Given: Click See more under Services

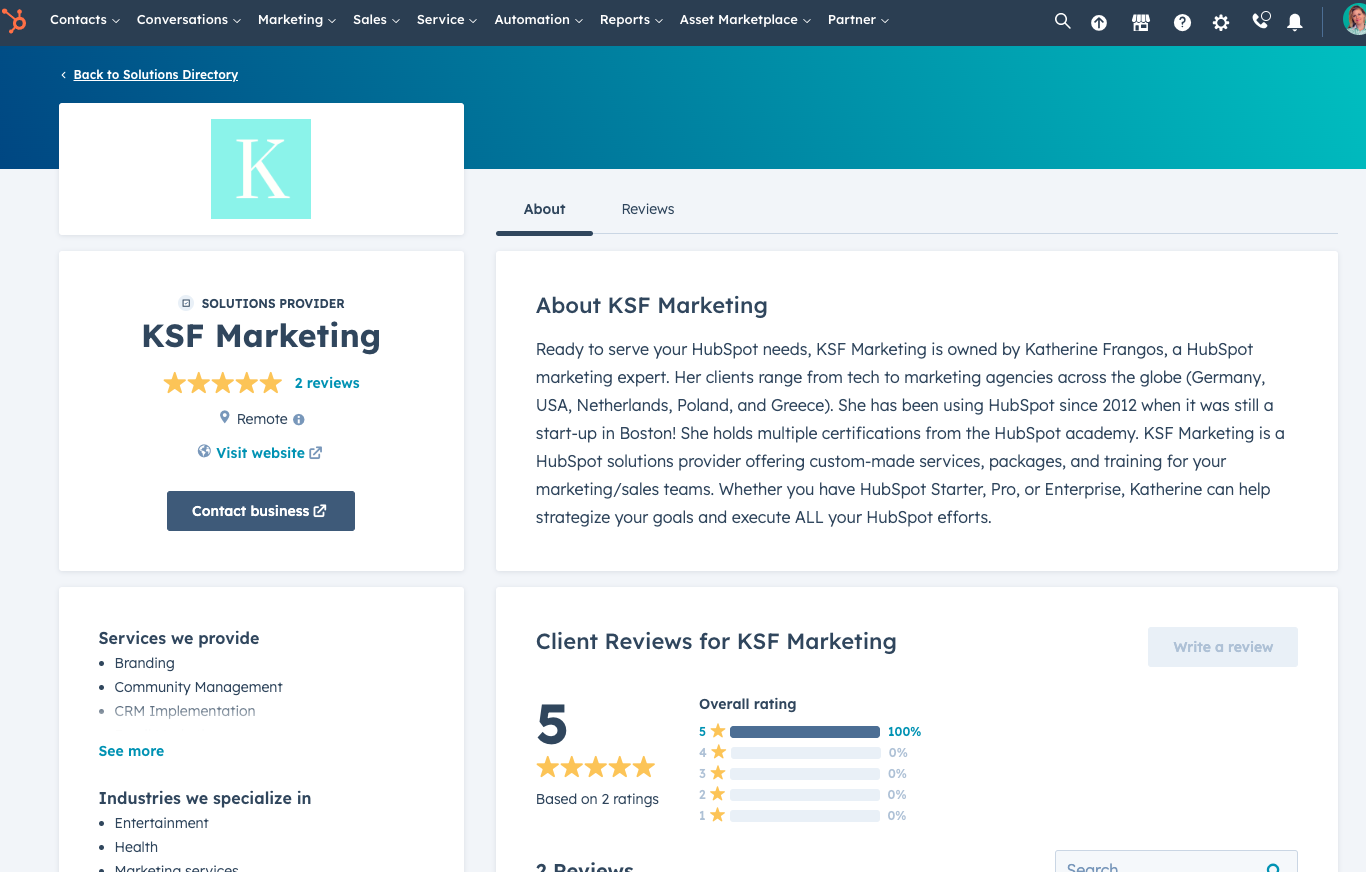Looking at the screenshot, I should pyautogui.click(x=131, y=751).
